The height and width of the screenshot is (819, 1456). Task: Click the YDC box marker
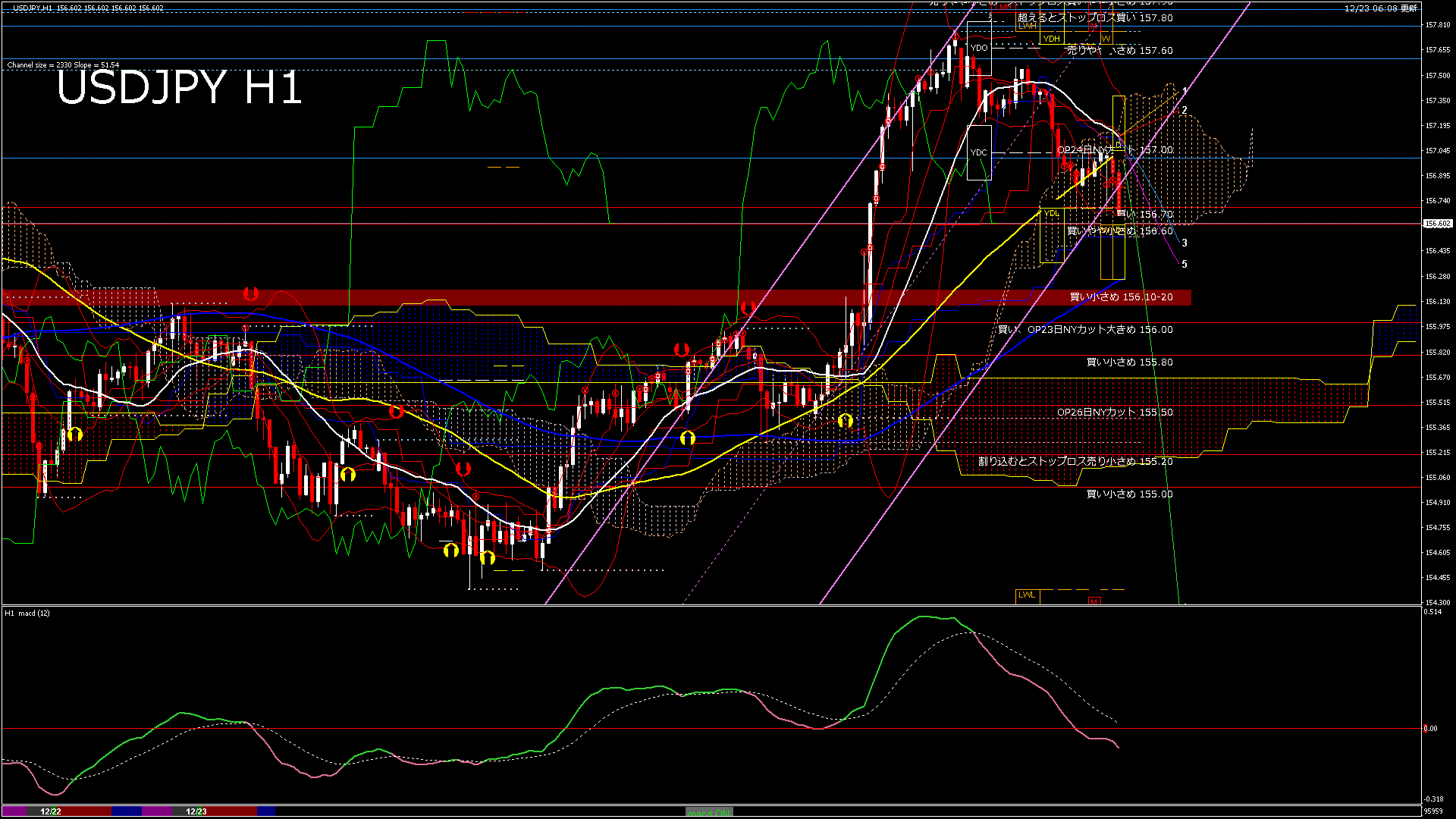(979, 152)
